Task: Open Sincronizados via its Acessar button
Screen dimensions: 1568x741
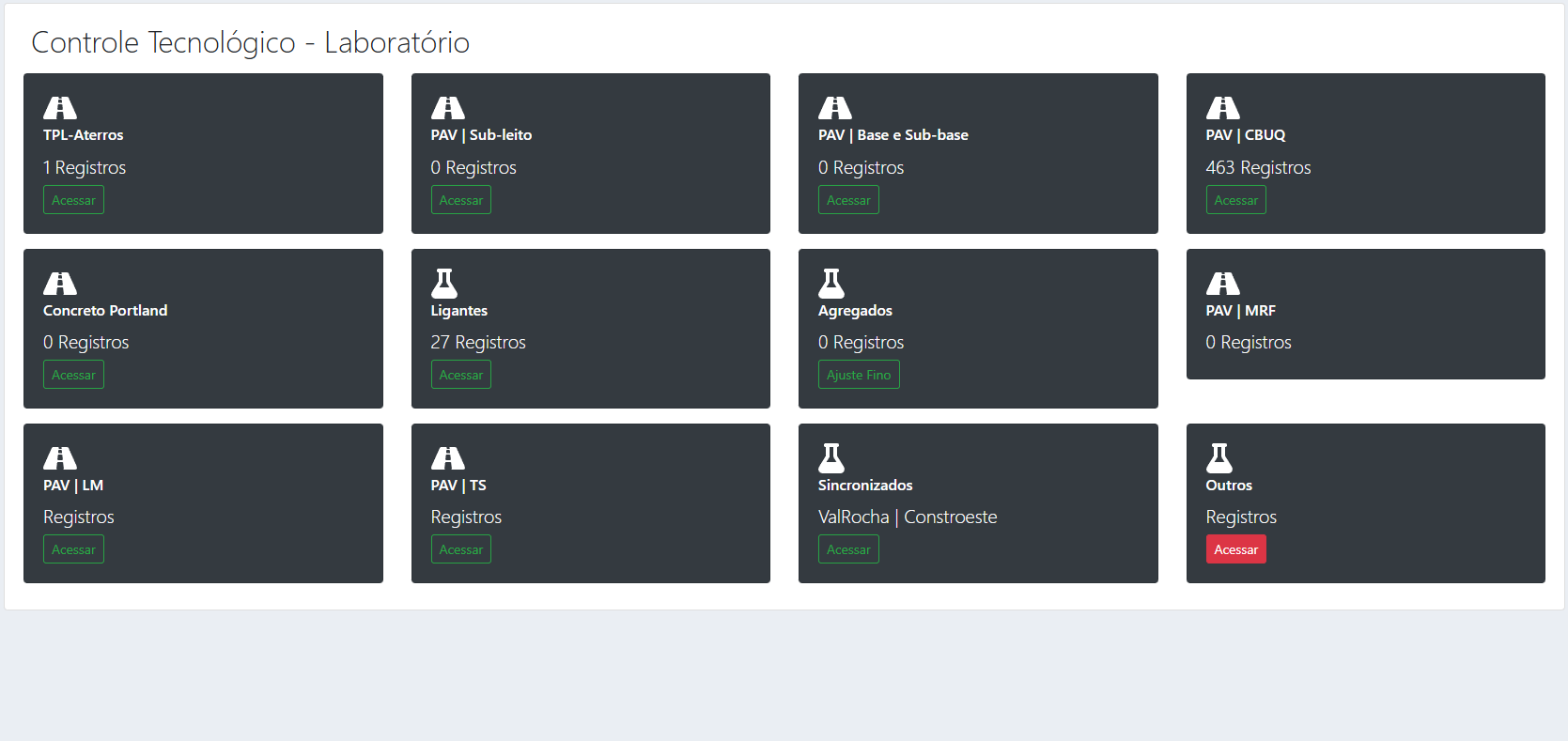Action: [x=847, y=549]
